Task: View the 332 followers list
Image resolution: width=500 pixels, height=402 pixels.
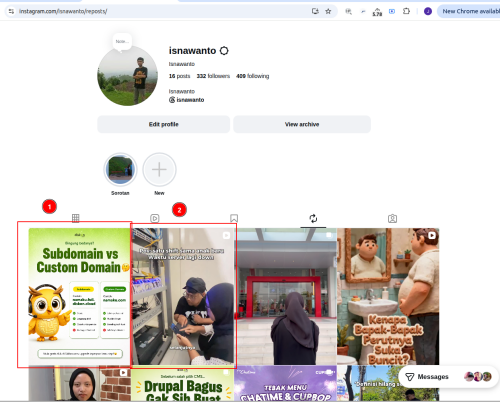Action: [x=213, y=76]
